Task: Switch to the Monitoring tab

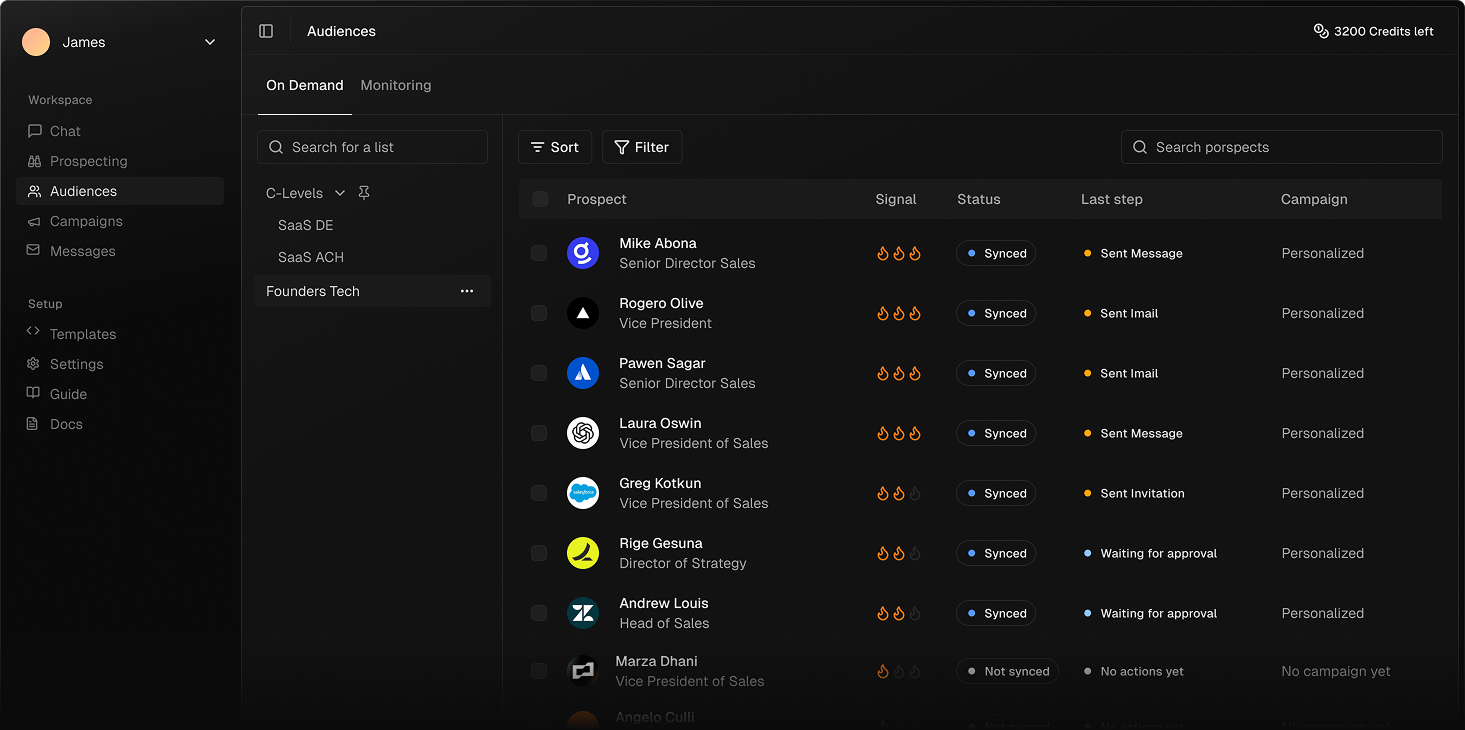Action: [395, 85]
